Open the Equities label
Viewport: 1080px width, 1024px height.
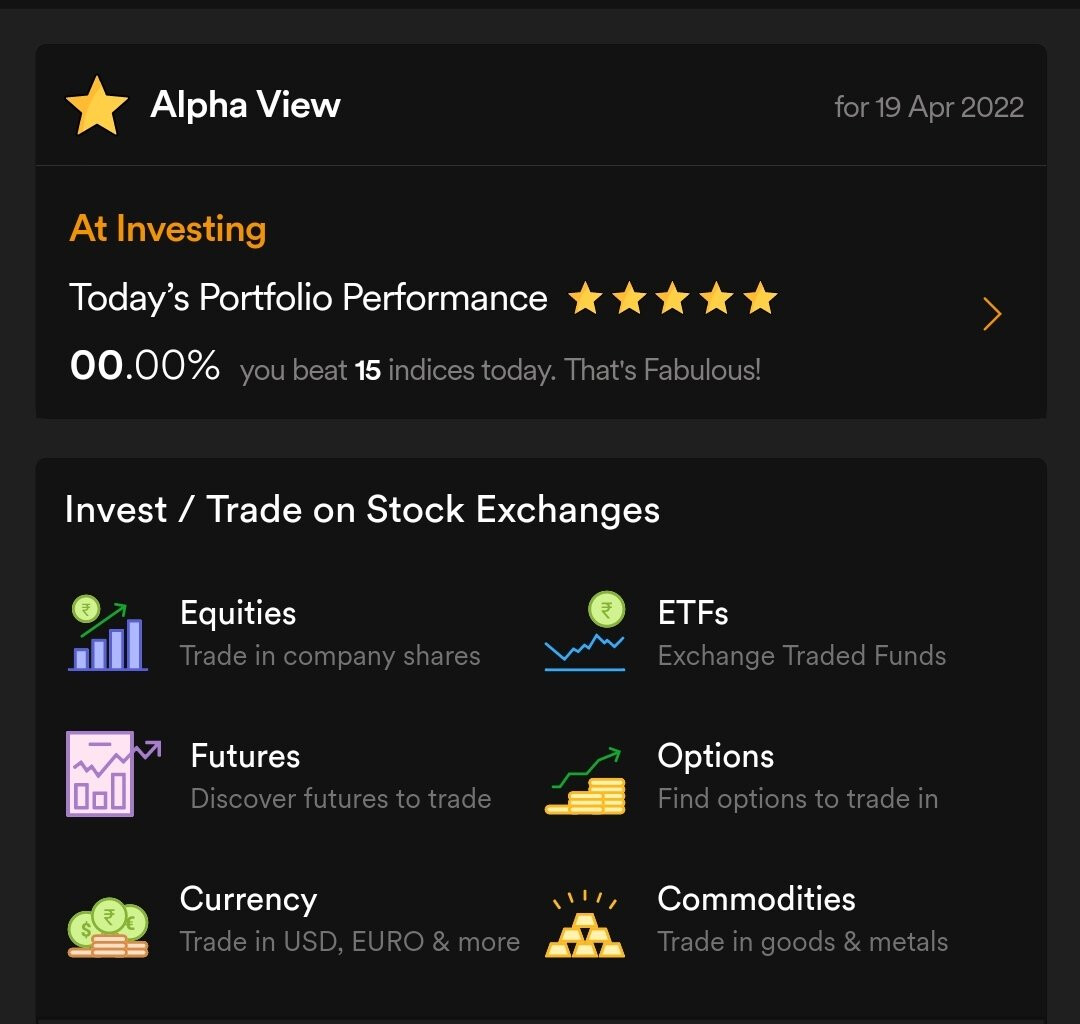click(x=238, y=613)
